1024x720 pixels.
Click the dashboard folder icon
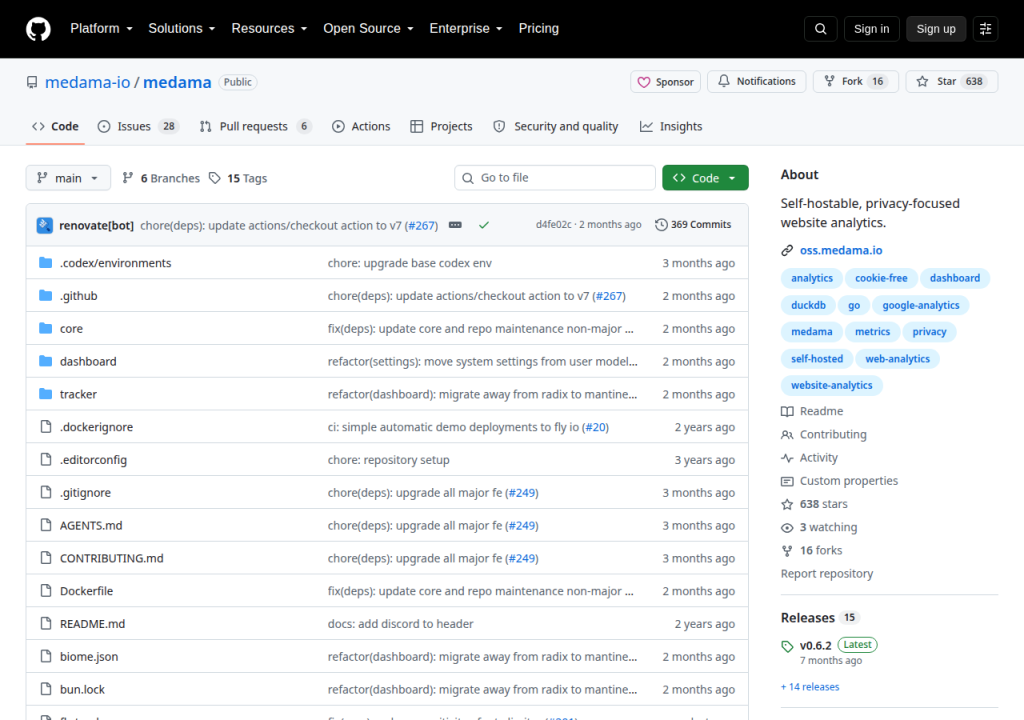[46, 361]
